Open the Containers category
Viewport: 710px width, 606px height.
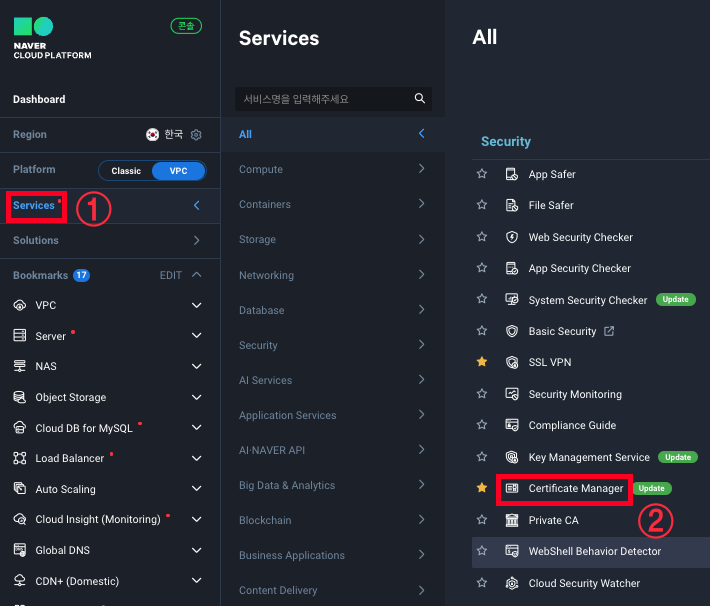point(333,204)
